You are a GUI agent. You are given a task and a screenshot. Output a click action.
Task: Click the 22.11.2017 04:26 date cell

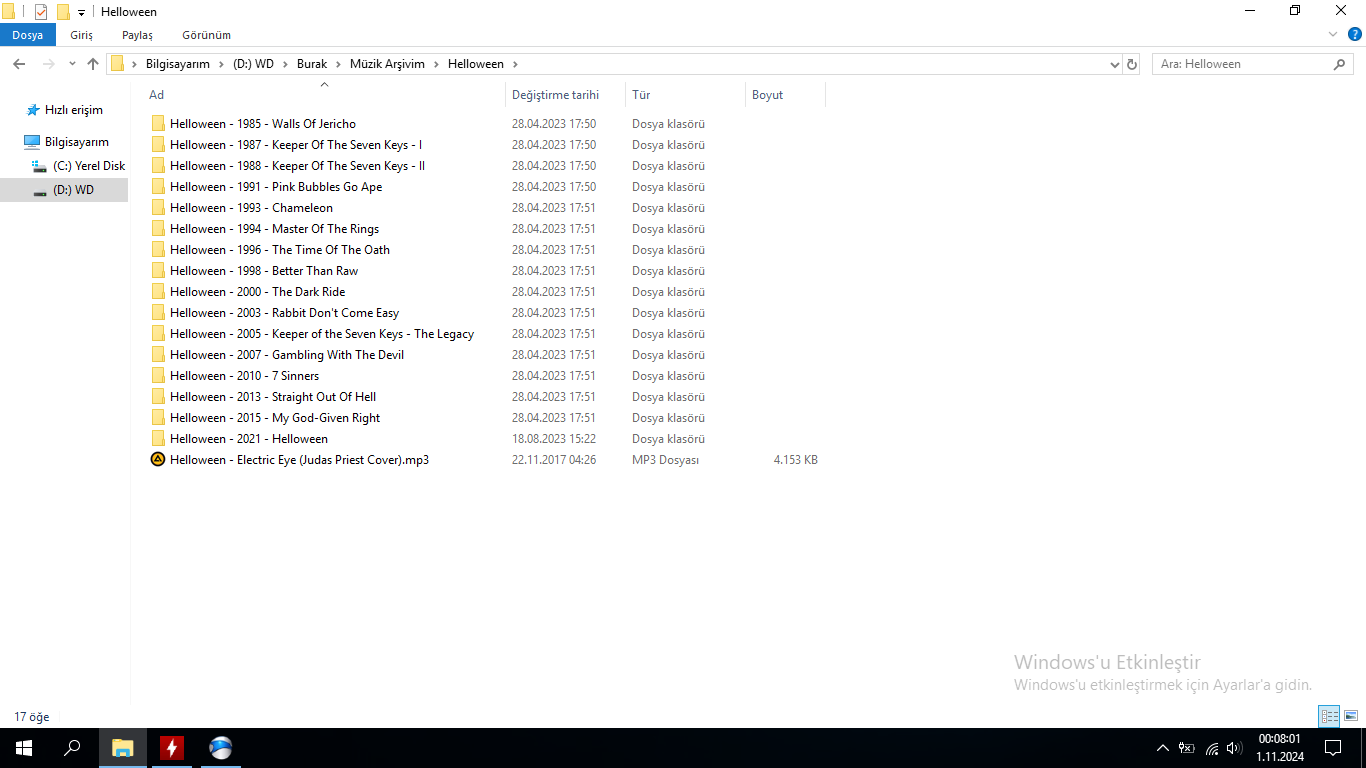click(x=554, y=460)
